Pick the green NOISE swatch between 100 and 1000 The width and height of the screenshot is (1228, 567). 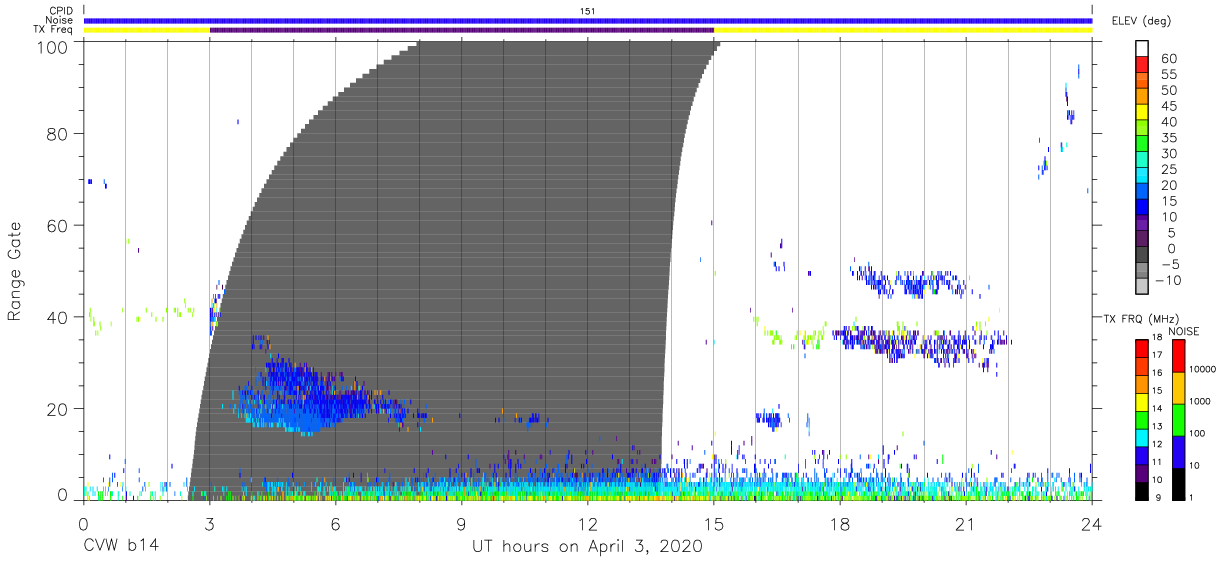1178,420
